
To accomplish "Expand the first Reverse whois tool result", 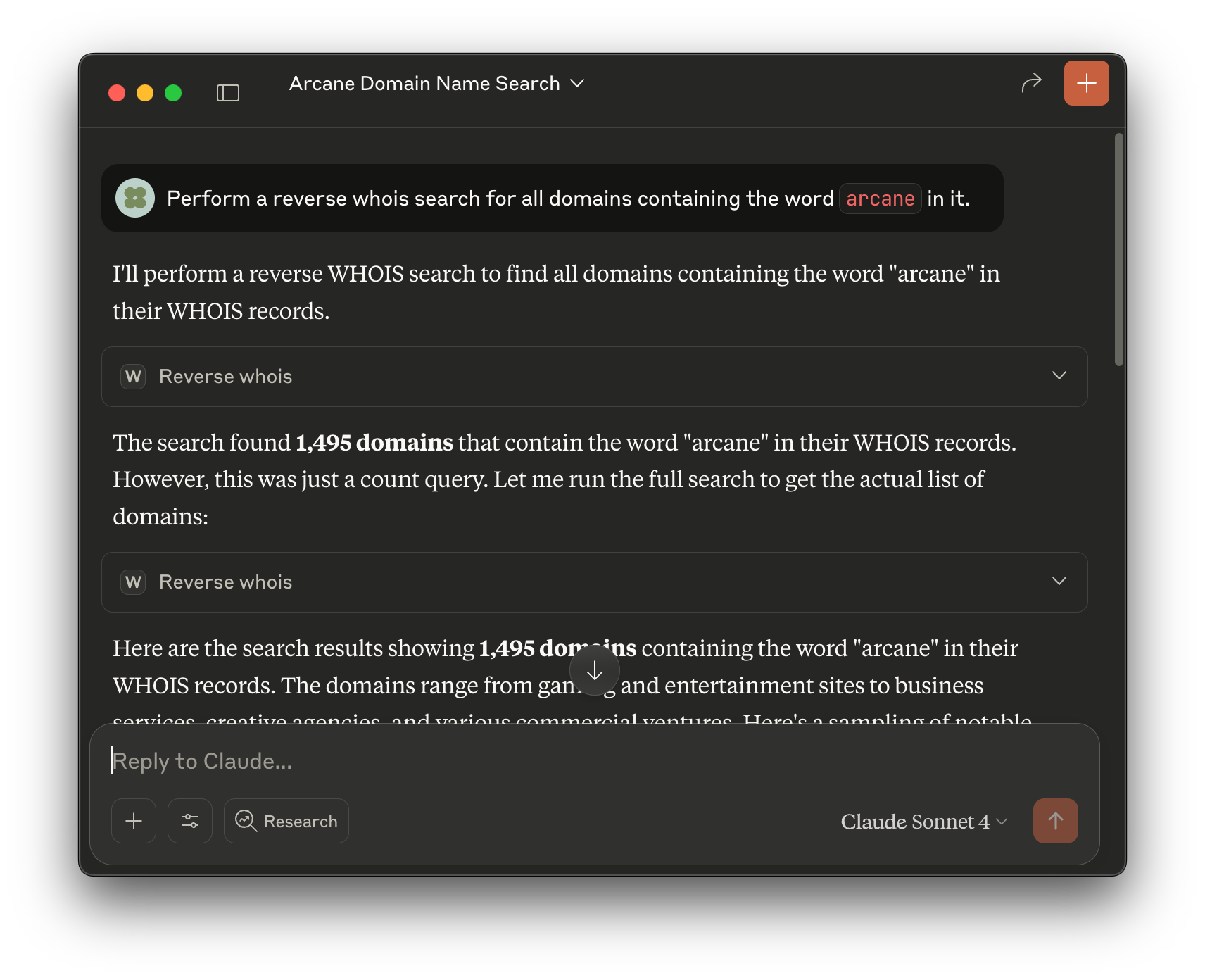I will 1059,376.
